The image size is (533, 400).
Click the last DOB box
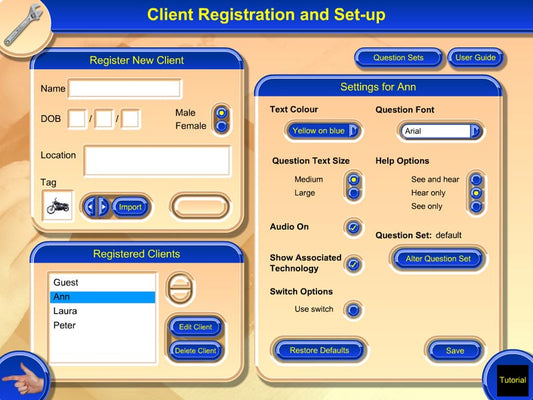click(131, 119)
